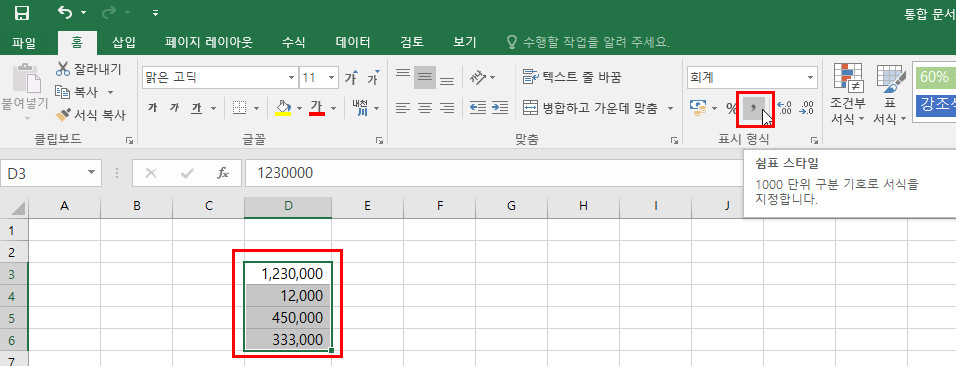Apply the red font color
The width and height of the screenshot is (956, 366).
[x=316, y=108]
